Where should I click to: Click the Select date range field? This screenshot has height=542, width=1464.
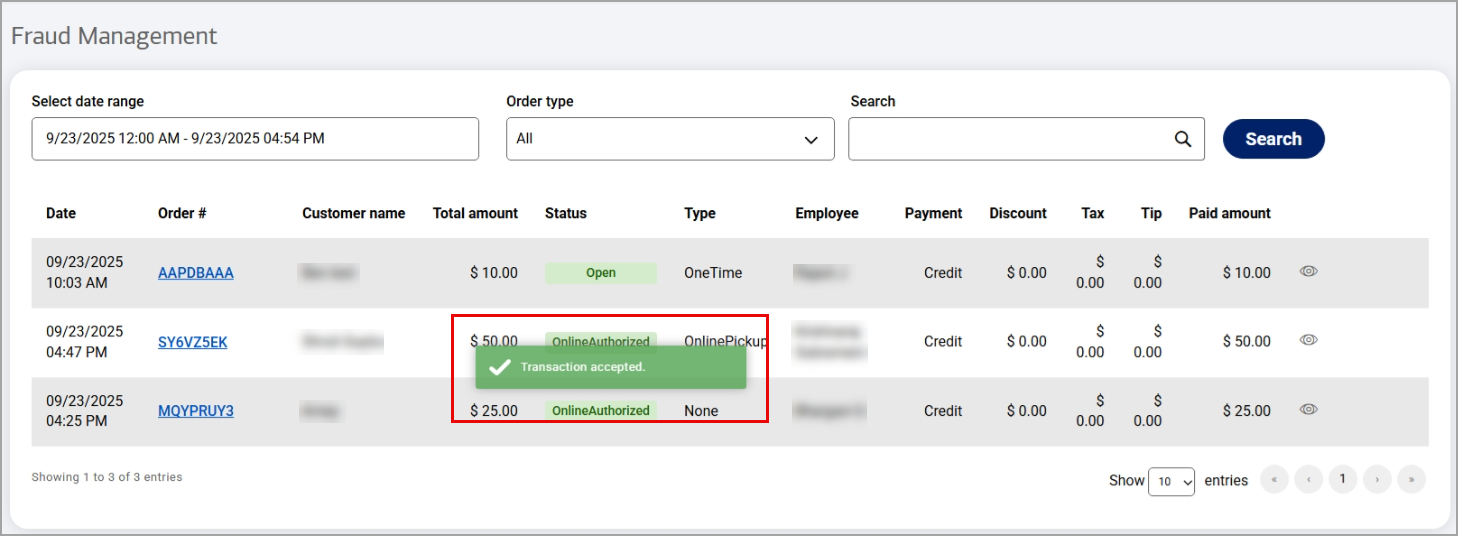(255, 139)
